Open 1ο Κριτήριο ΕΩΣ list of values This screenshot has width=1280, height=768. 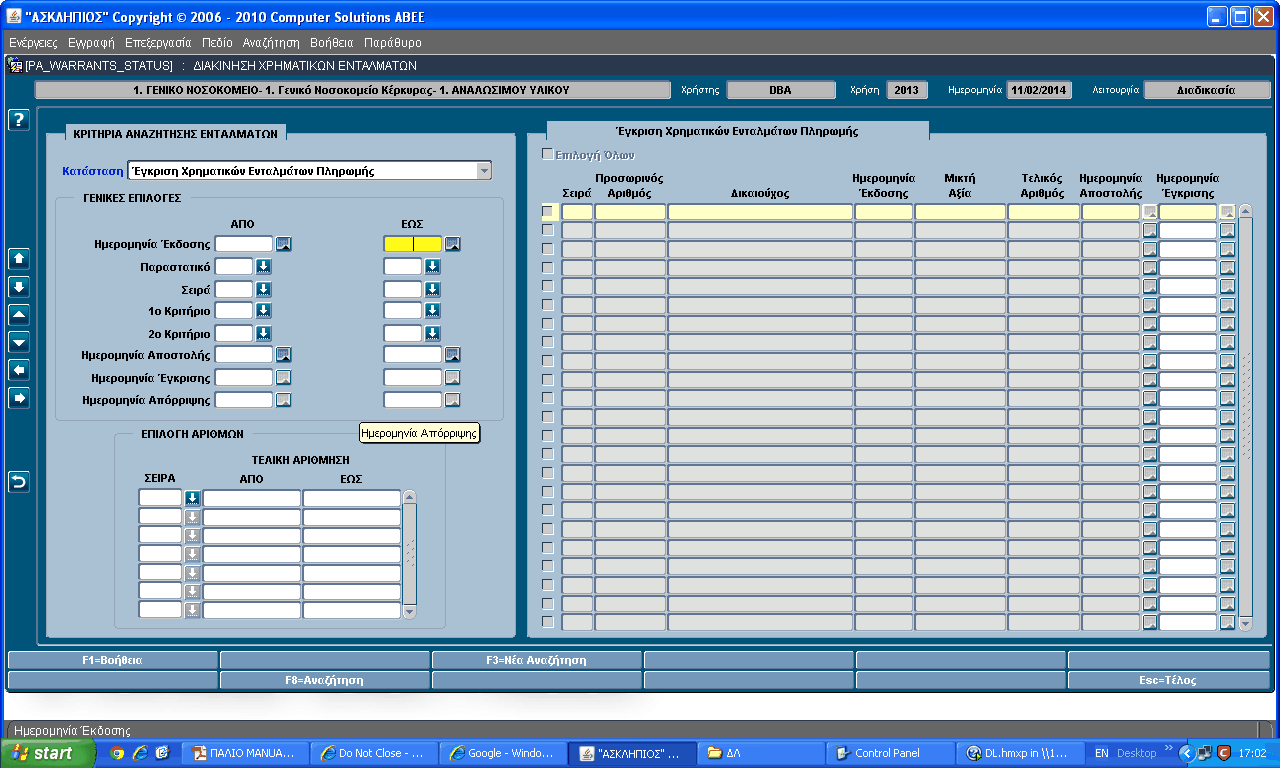[432, 311]
